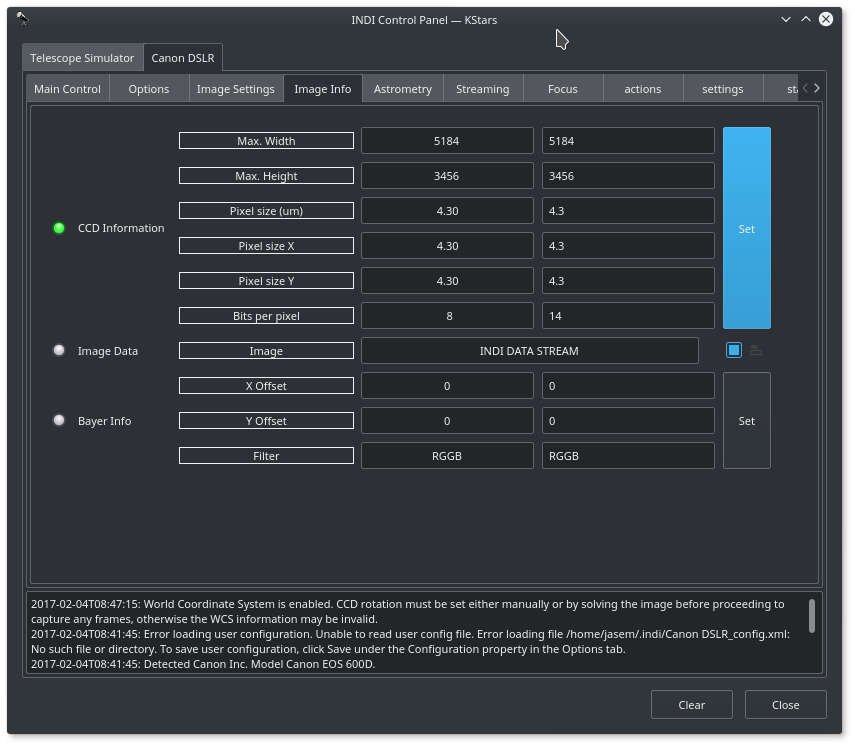Click the Bayer Info status indicator
855x747 pixels.
(x=59, y=421)
